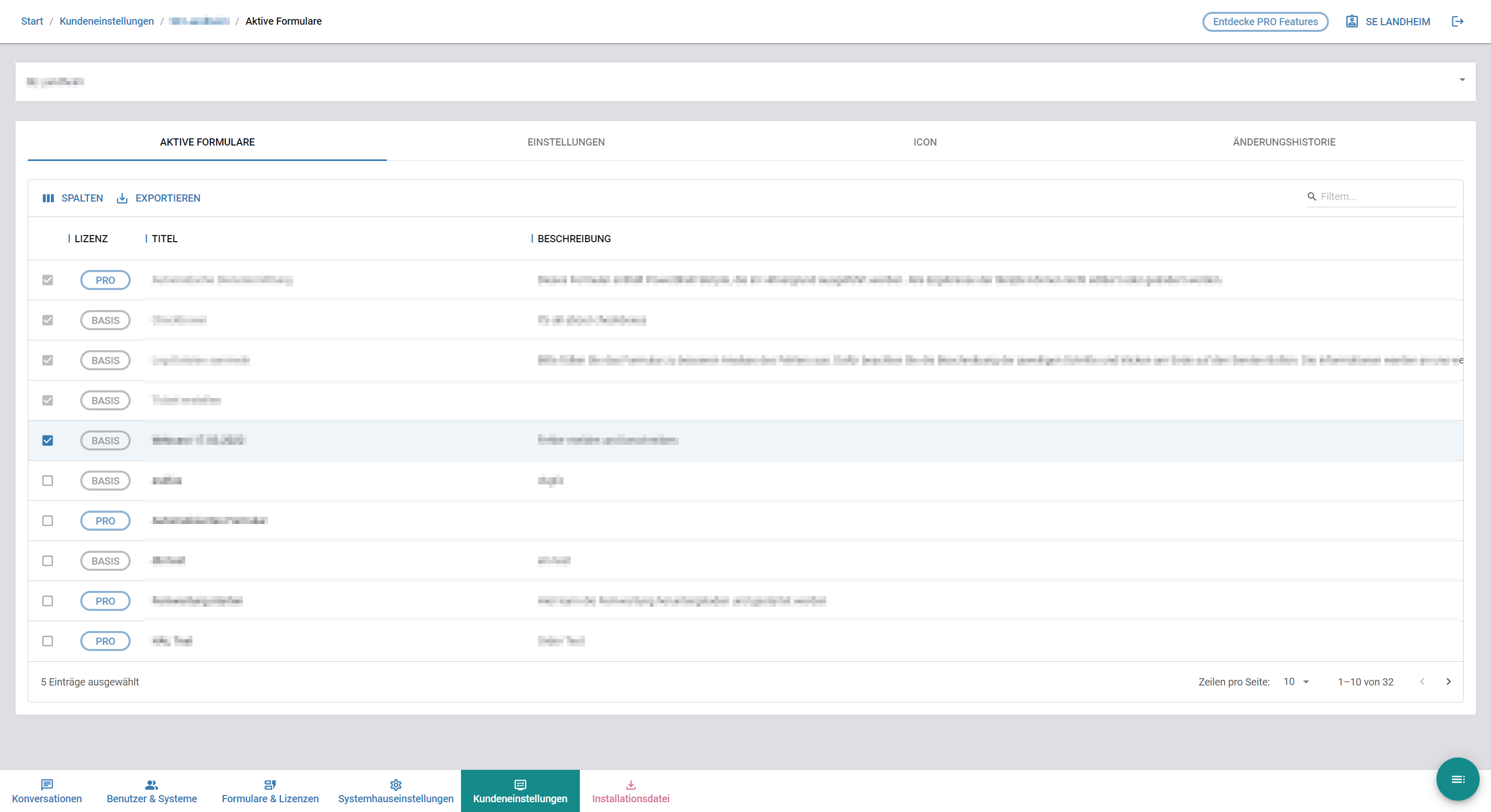Click the SE LANDHEIM profile badge icon
The image size is (1491, 812).
coord(1352,22)
